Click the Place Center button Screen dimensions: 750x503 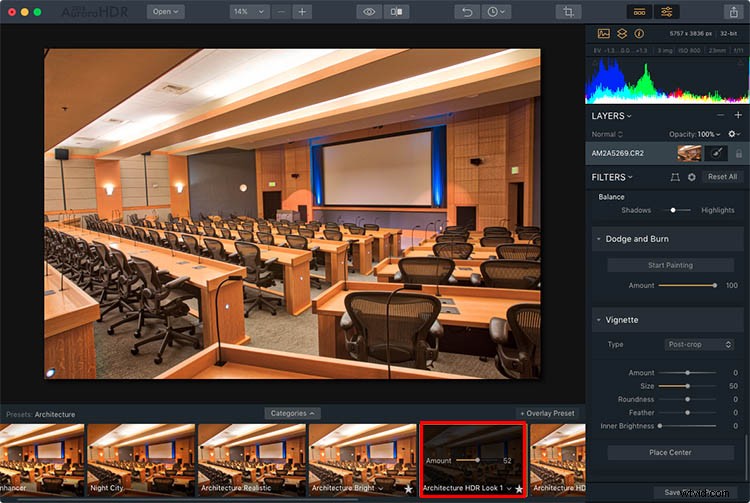click(670, 452)
